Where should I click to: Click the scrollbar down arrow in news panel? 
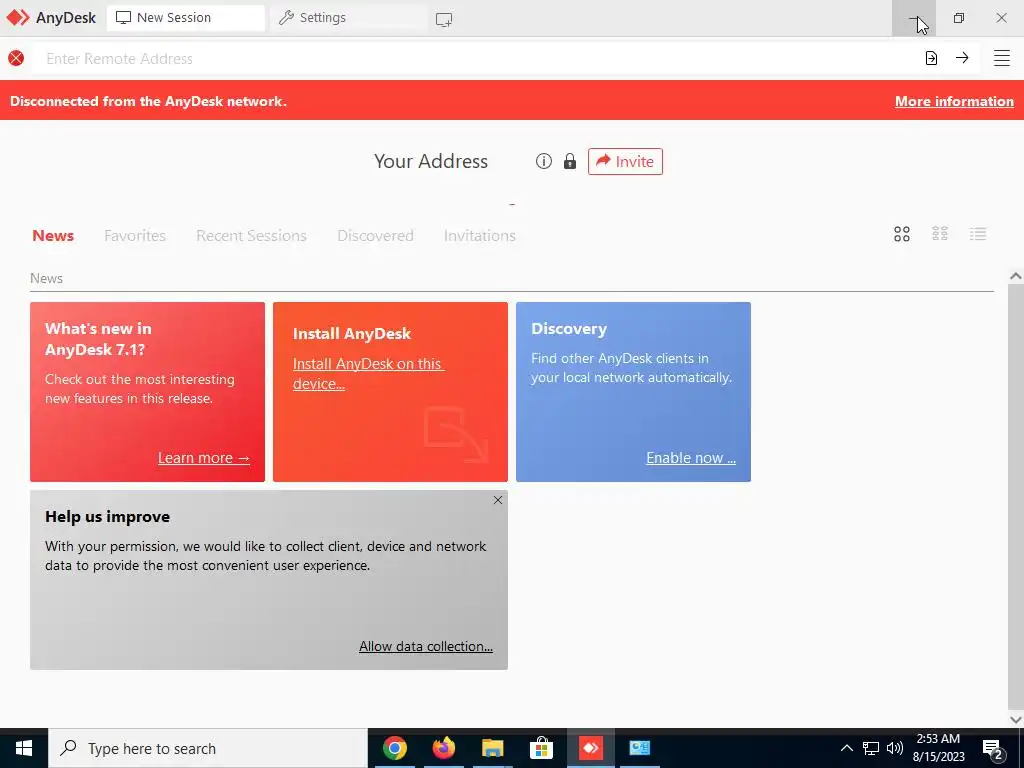pos(1016,720)
